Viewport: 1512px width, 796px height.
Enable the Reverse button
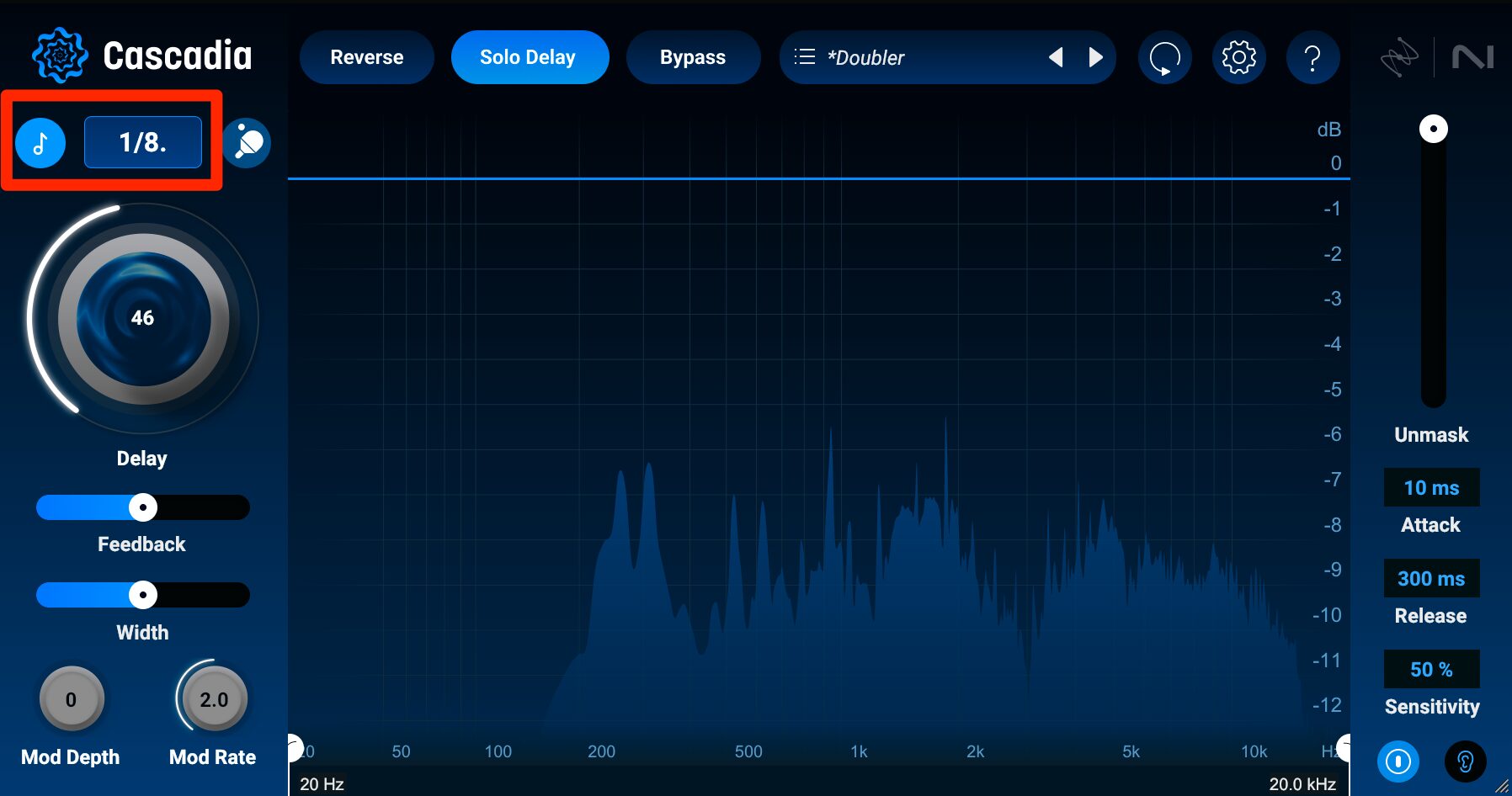(x=367, y=57)
